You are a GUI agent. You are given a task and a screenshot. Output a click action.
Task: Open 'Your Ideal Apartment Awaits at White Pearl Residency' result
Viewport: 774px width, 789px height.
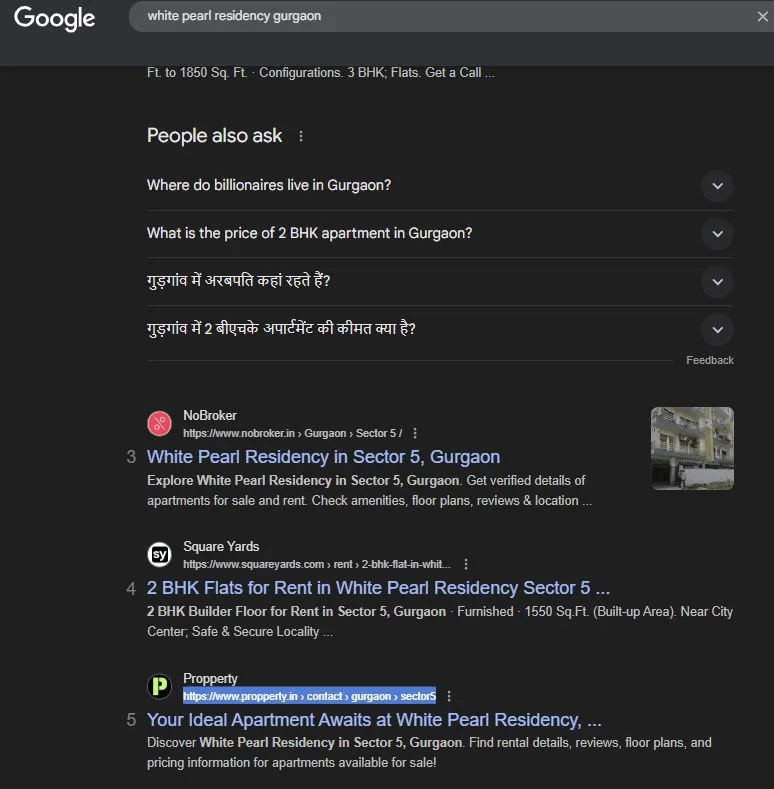coord(374,720)
